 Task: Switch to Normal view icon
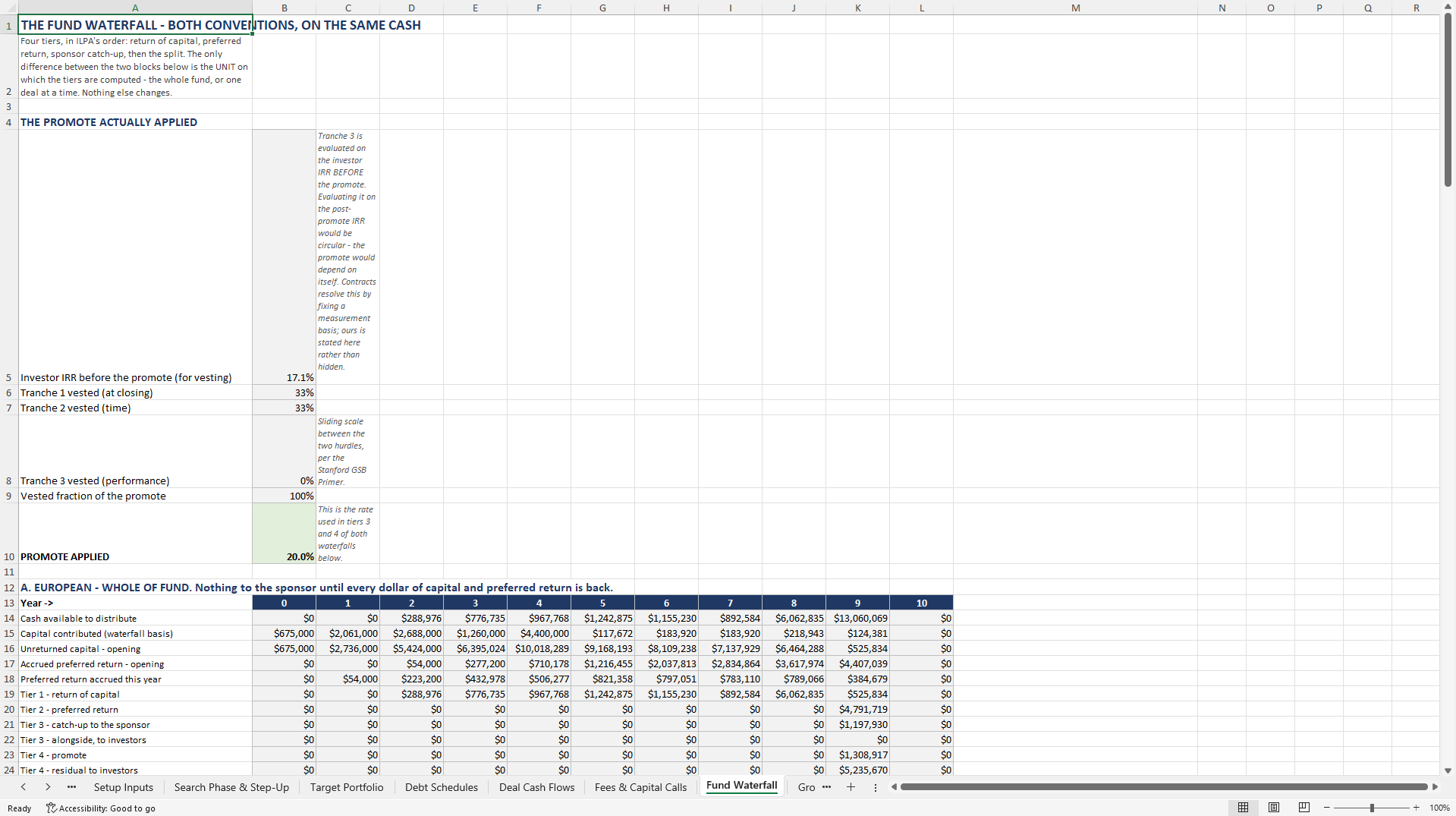pyautogui.click(x=1243, y=808)
